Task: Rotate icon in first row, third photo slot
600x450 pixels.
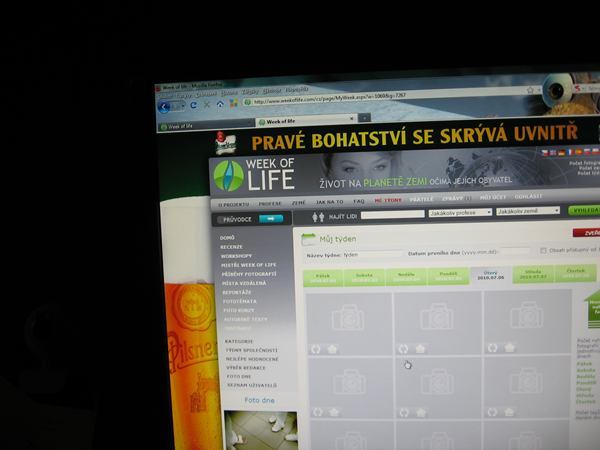Action: pos(492,348)
